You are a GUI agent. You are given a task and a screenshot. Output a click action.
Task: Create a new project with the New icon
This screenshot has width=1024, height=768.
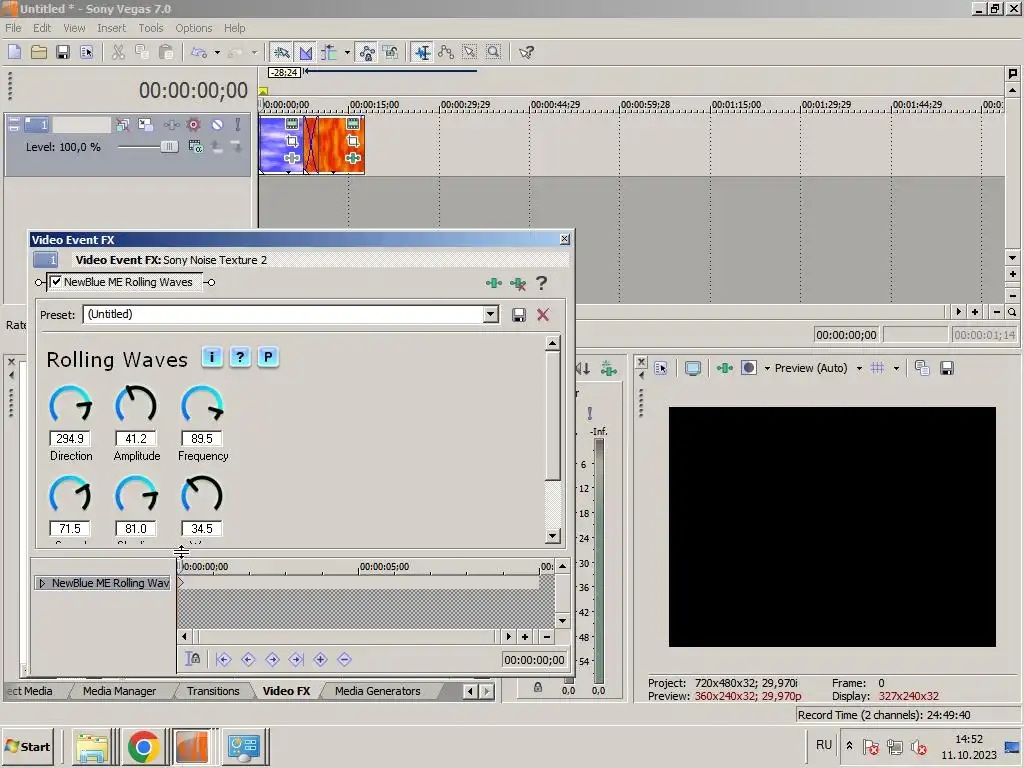14,52
